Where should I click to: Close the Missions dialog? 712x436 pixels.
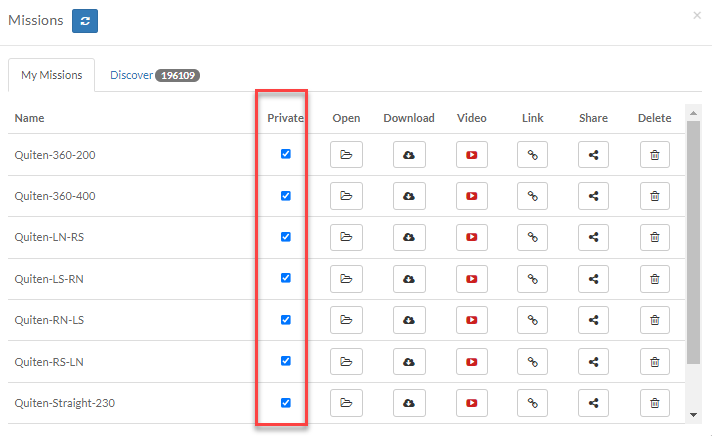[697, 15]
